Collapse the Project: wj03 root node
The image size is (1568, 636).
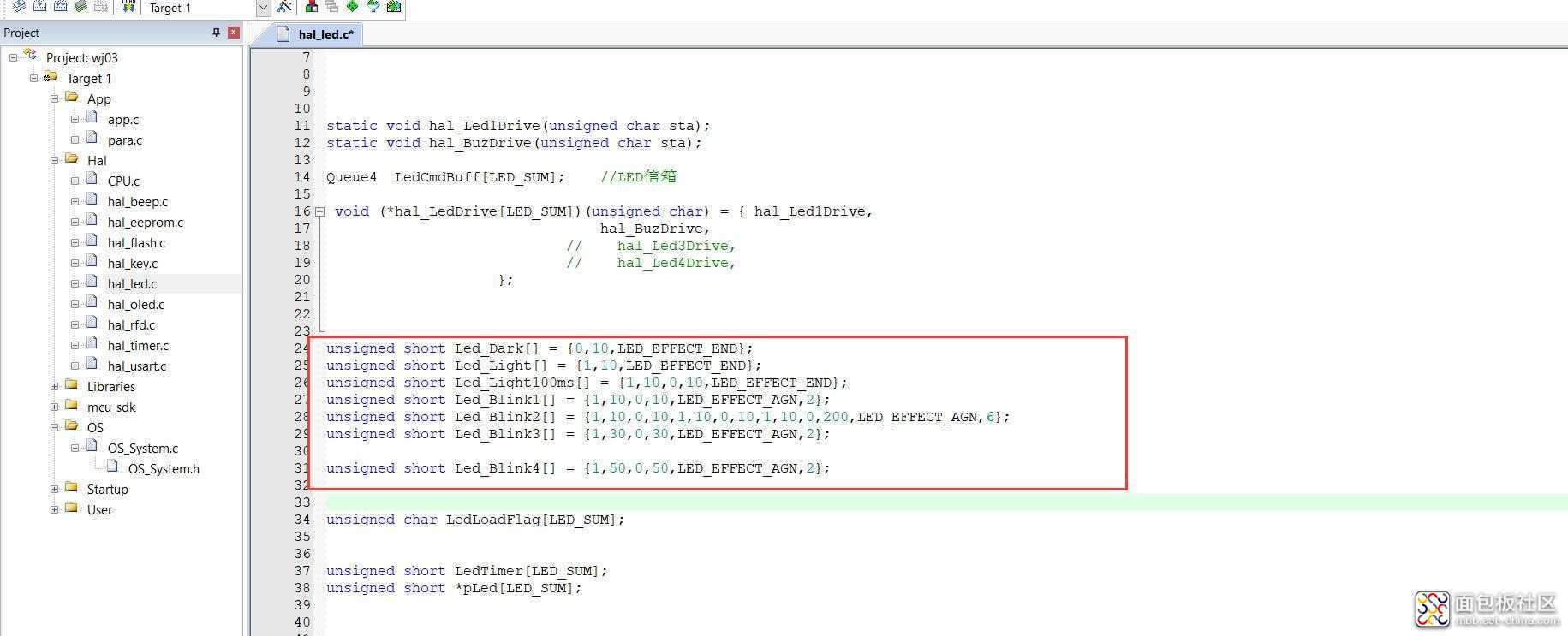(x=13, y=57)
